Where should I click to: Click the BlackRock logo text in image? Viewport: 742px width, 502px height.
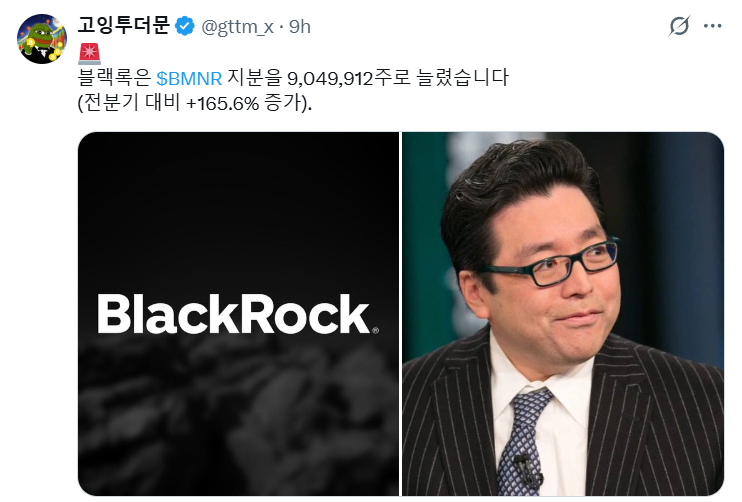238,314
